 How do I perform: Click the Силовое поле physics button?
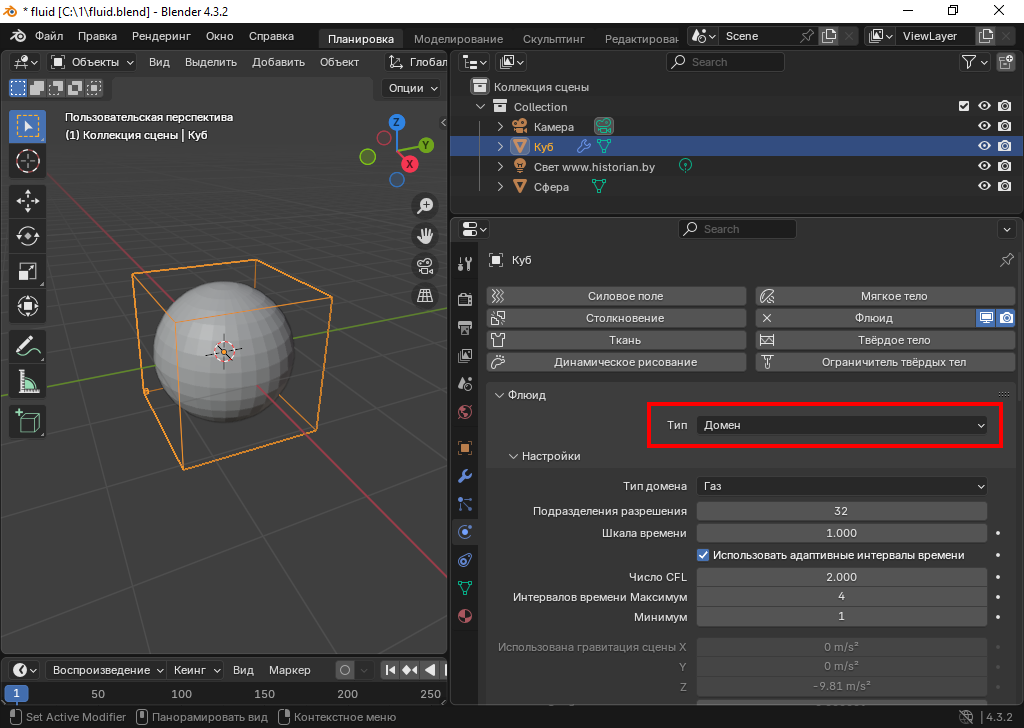[x=616, y=297]
